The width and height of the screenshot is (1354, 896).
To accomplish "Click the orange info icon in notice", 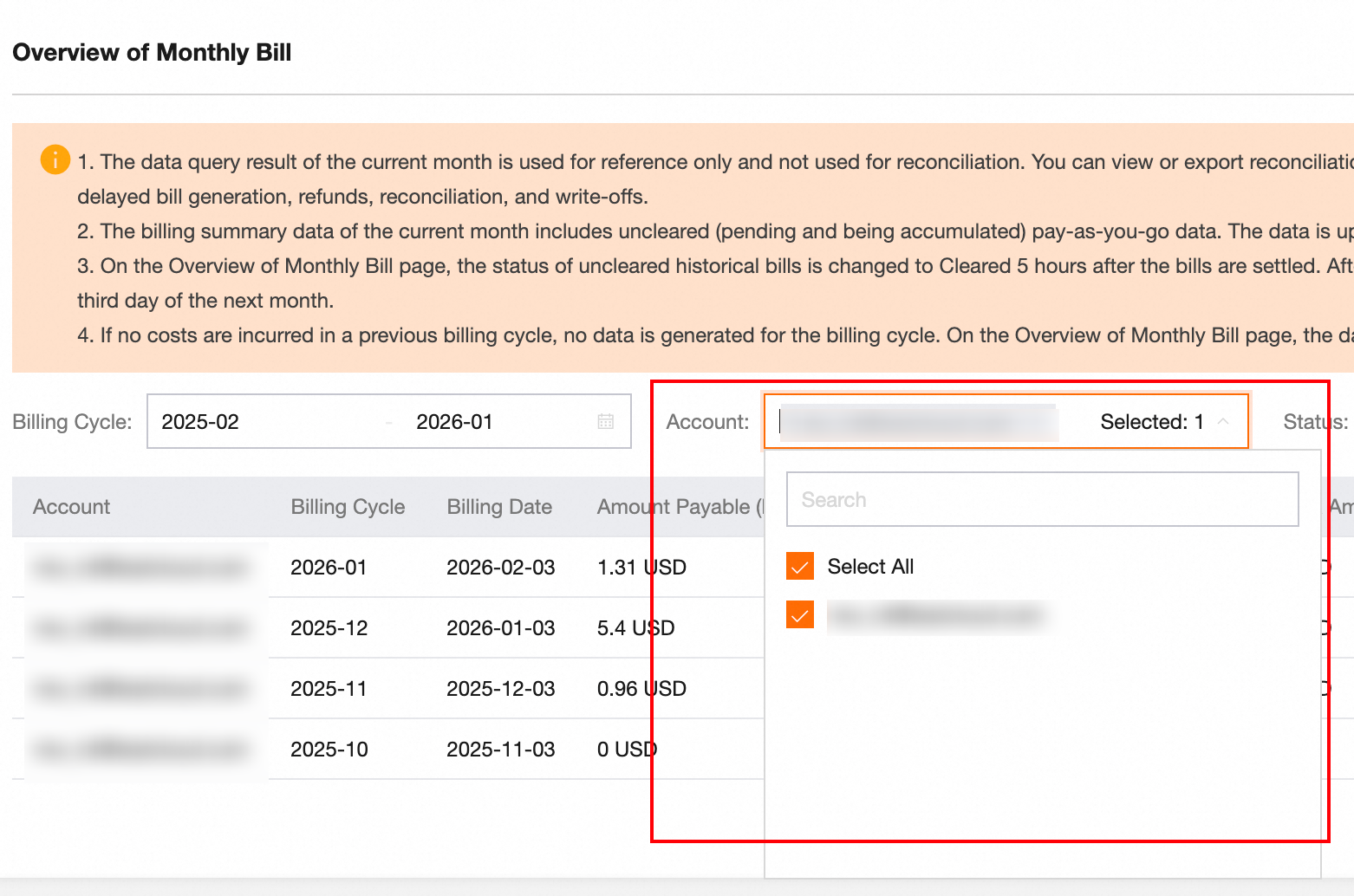I will click(x=55, y=159).
